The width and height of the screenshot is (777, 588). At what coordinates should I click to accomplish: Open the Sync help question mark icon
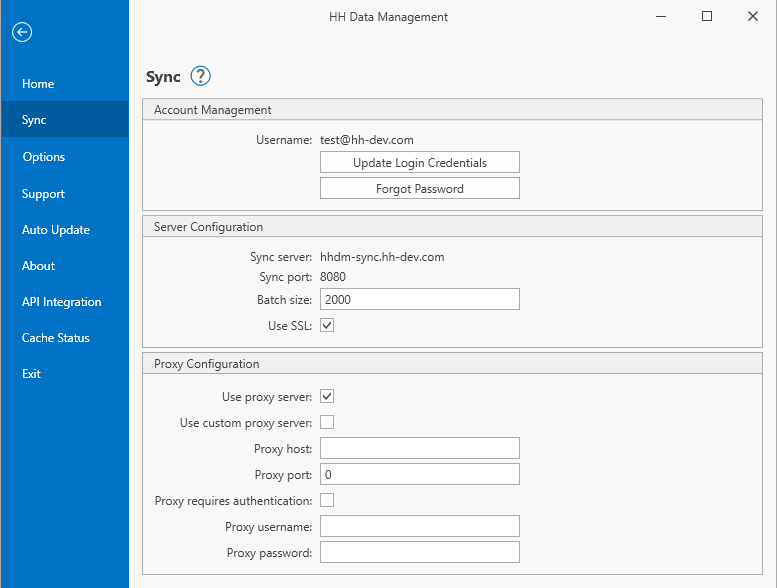coord(200,76)
